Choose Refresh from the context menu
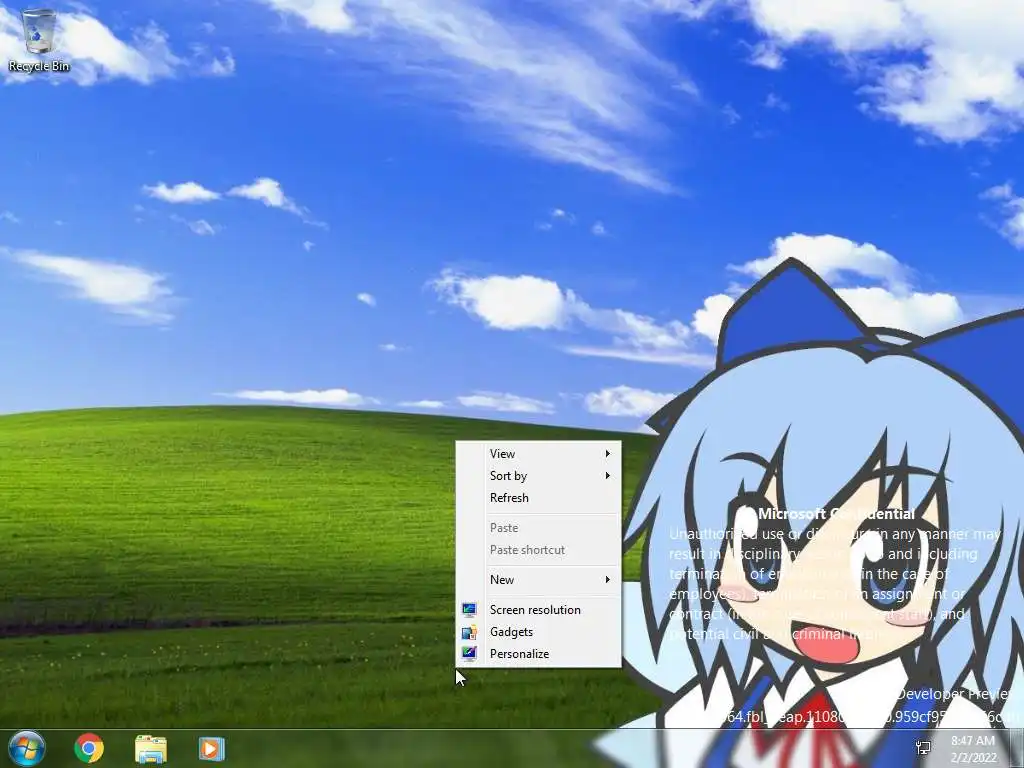Image resolution: width=1024 pixels, height=768 pixels. click(539, 498)
